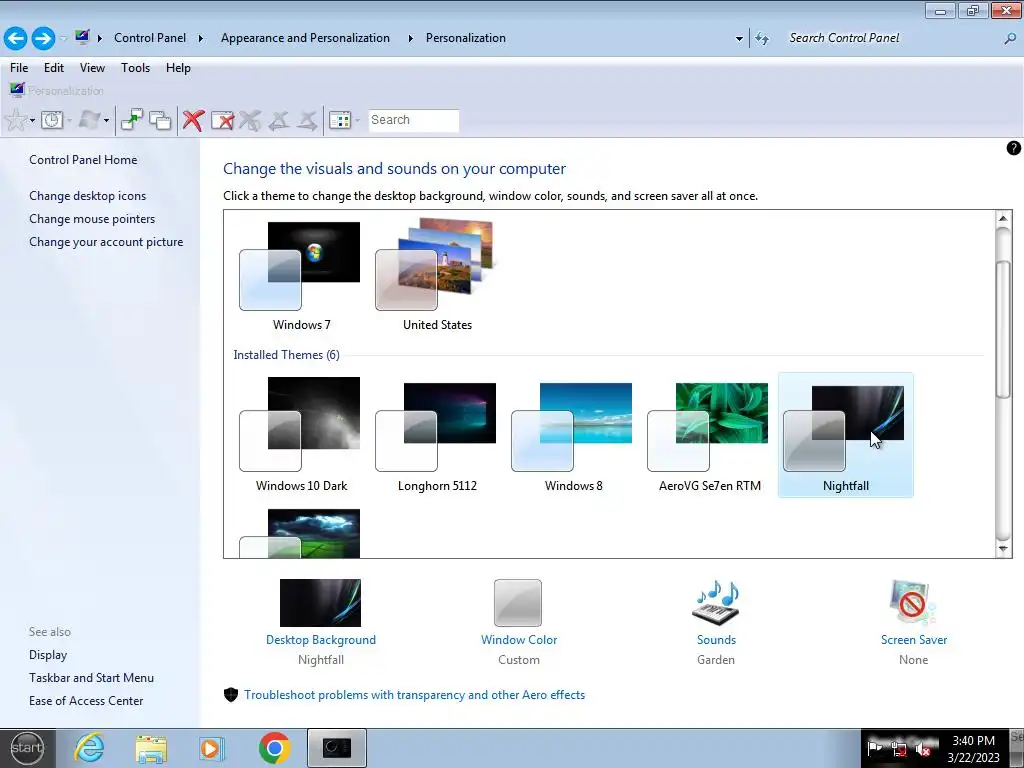Screen dimensions: 1024x768
Task: Open Internet Explorer from the taskbar
Action: coord(89,748)
